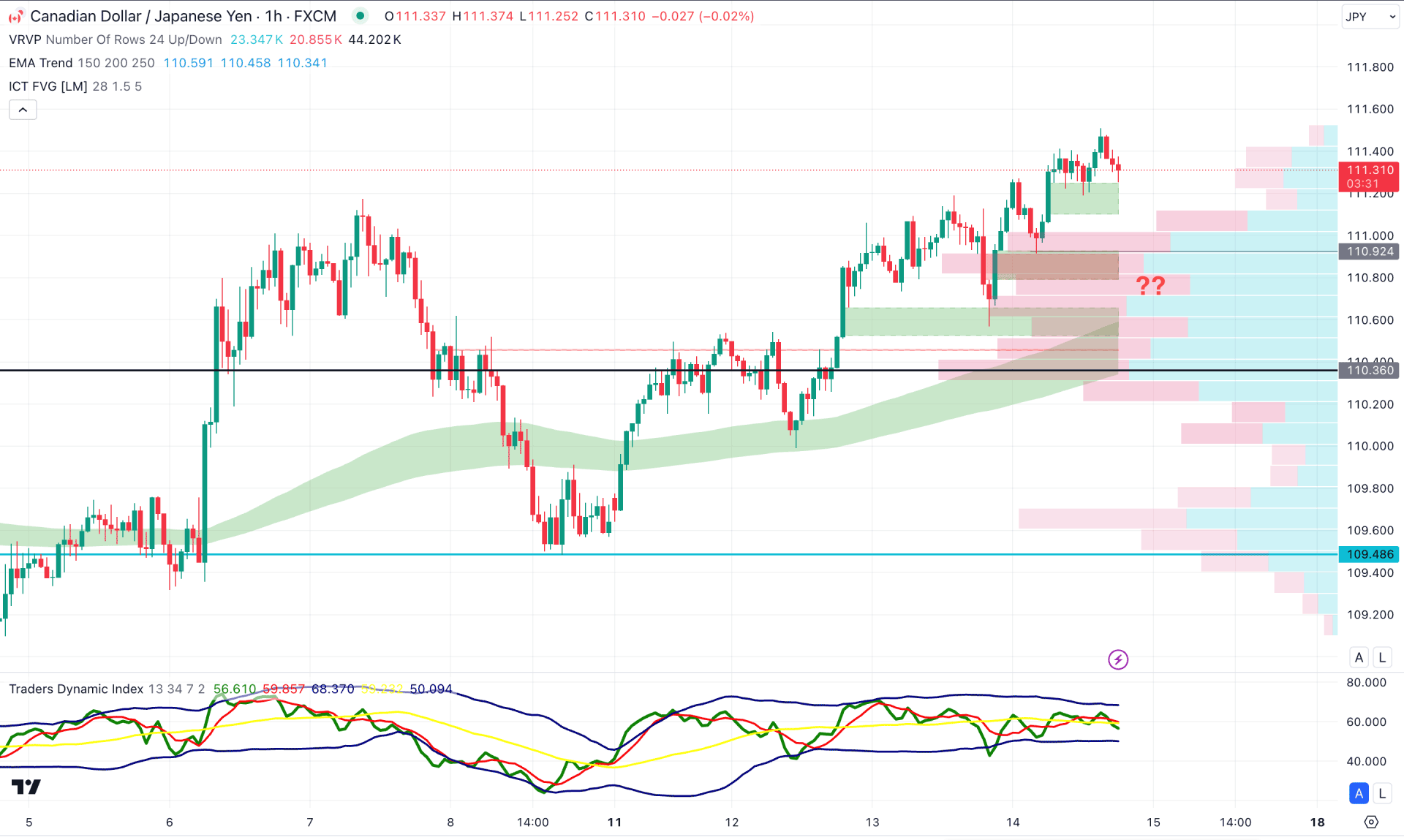Click the date label 11 on time axis
1404x840 pixels.
tap(614, 822)
